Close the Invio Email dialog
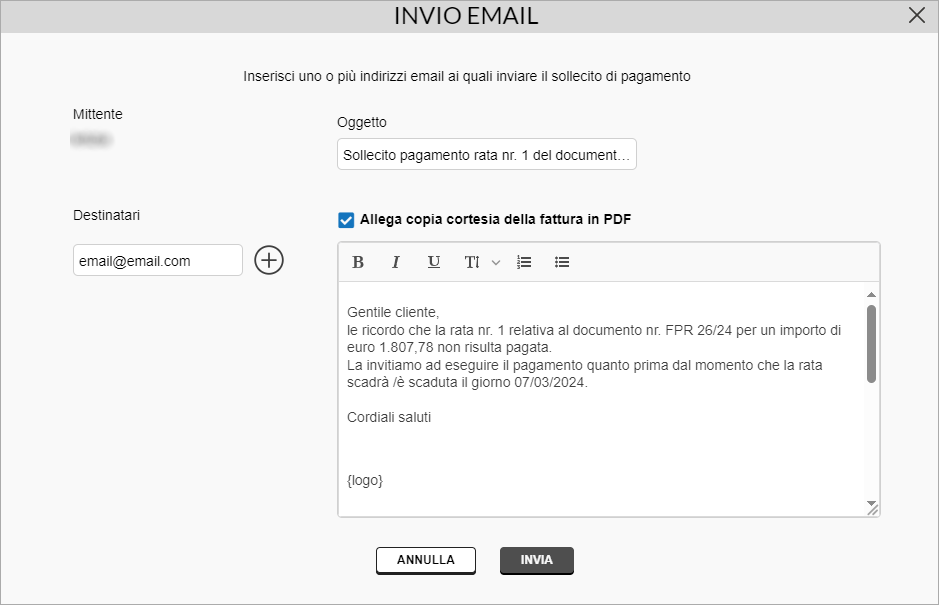Image resolution: width=939 pixels, height=605 pixels. 917,16
